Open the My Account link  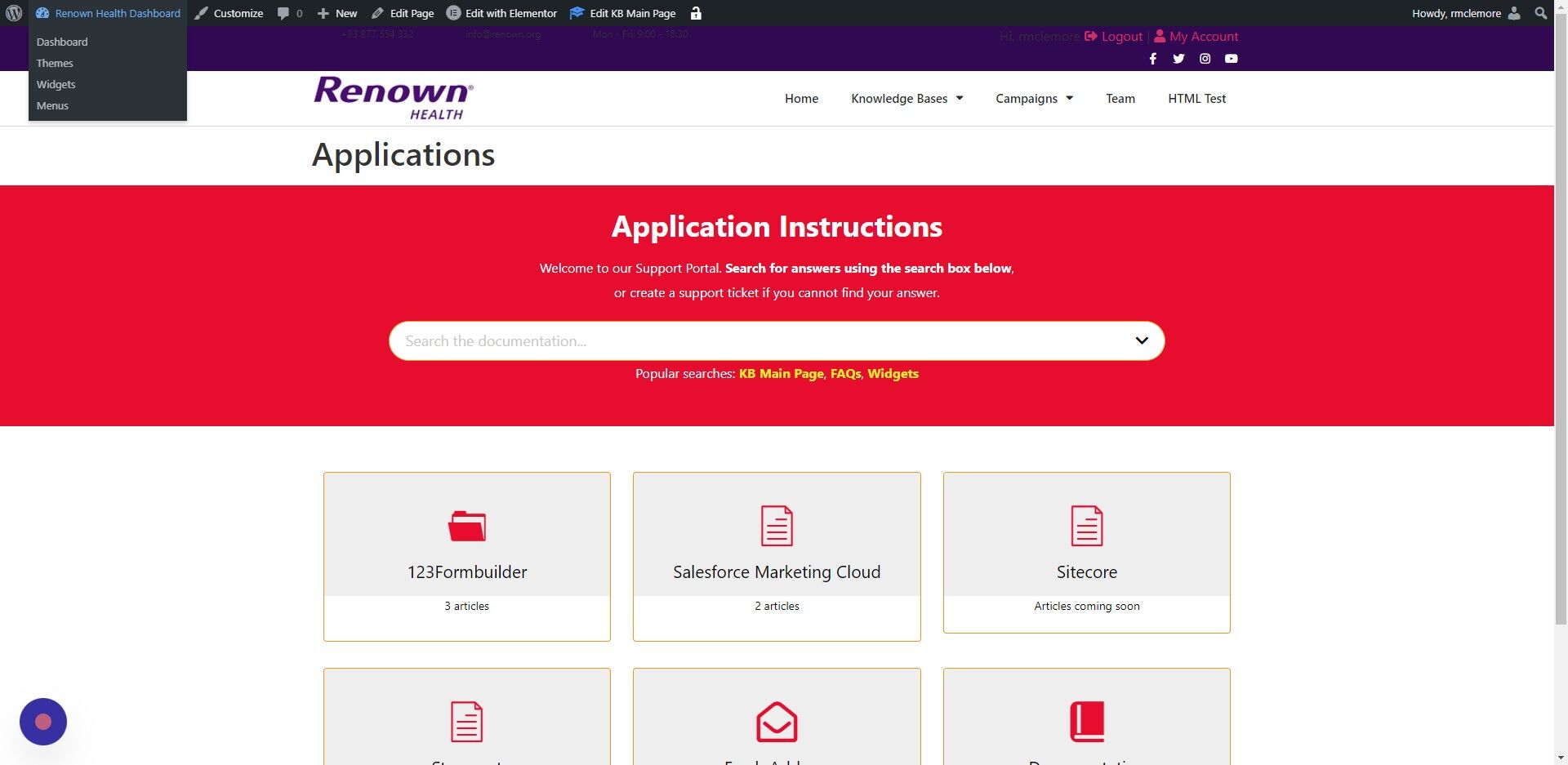tap(1196, 37)
